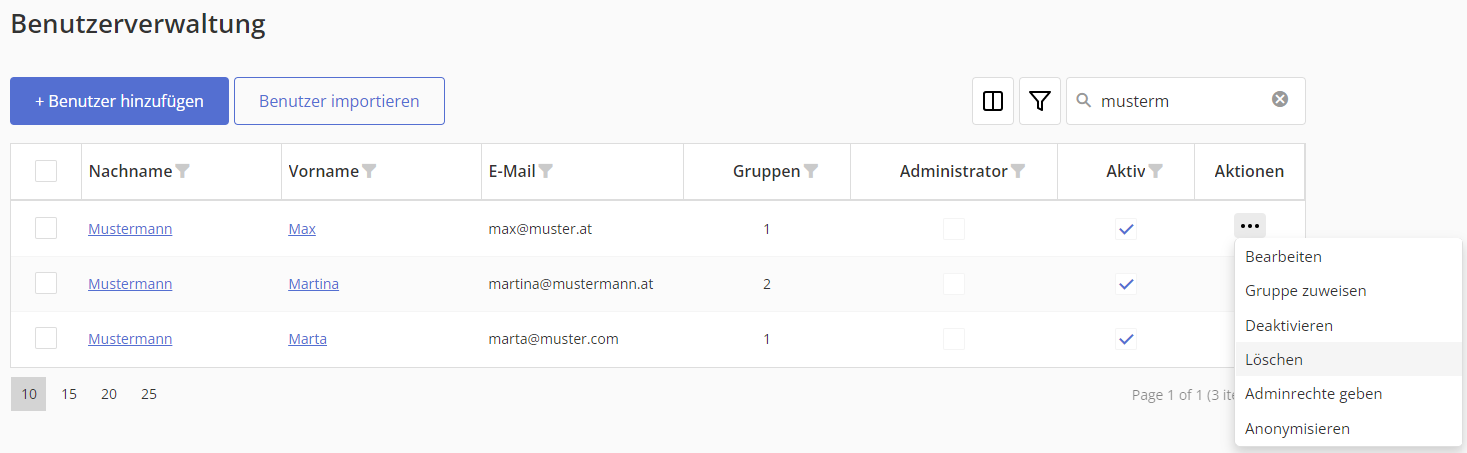Click Anonymisieren in the context menu
The image size is (1467, 453).
pyautogui.click(x=1297, y=429)
